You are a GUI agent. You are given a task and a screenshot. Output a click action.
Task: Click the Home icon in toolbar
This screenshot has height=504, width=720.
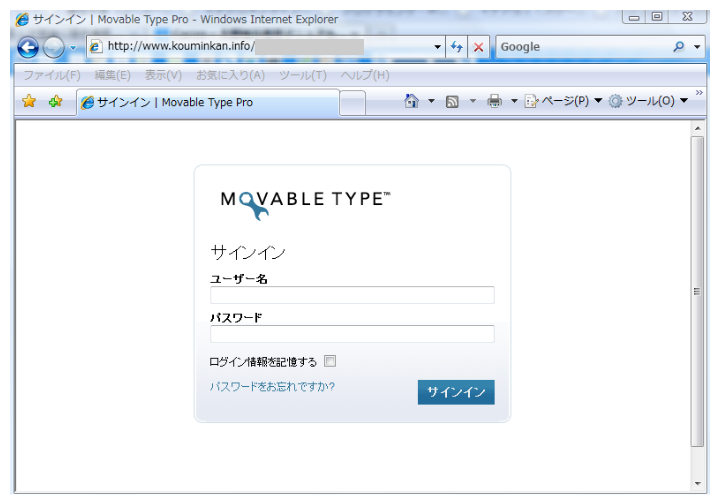(x=411, y=101)
